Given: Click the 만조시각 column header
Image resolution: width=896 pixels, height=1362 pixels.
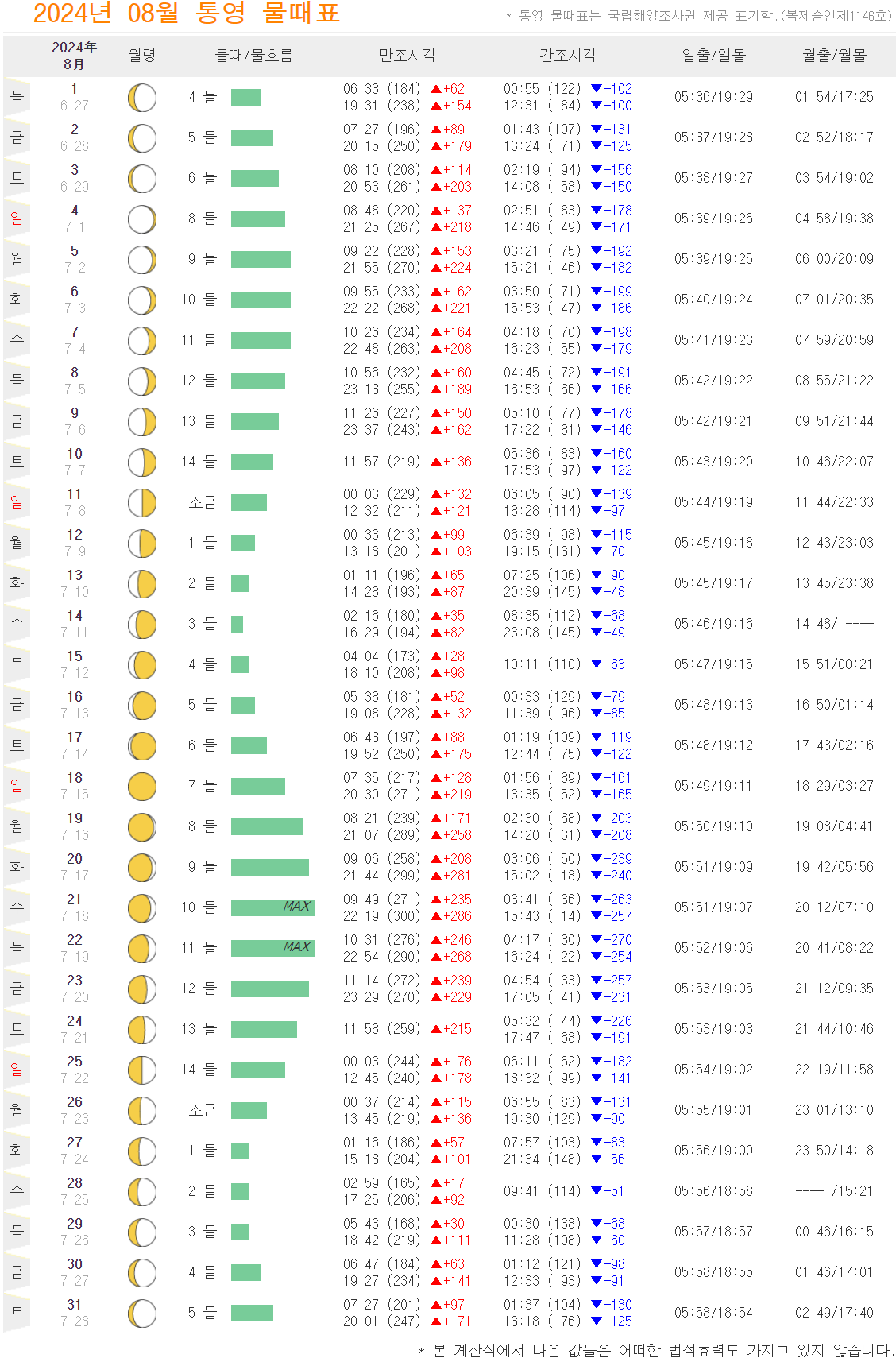Looking at the screenshot, I should [407, 56].
